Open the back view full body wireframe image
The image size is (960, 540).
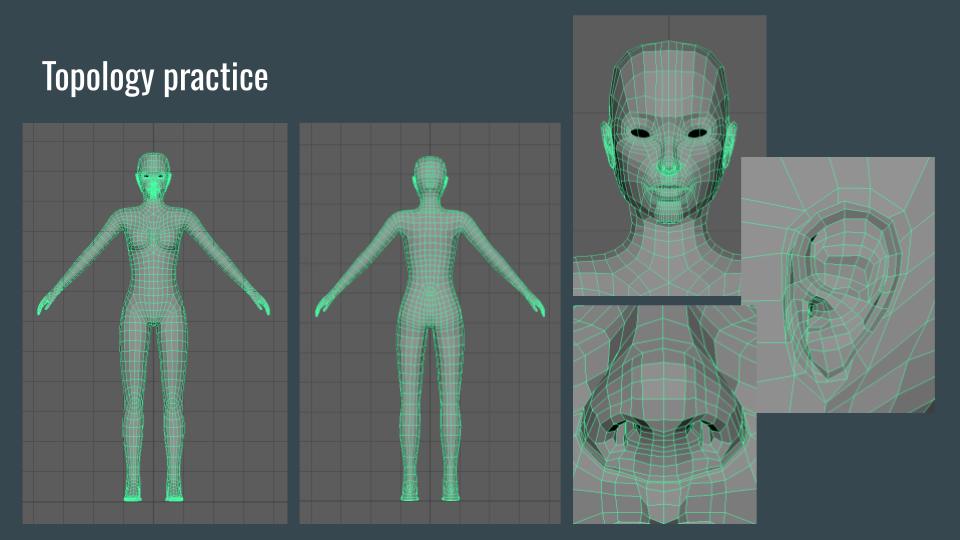(430, 323)
